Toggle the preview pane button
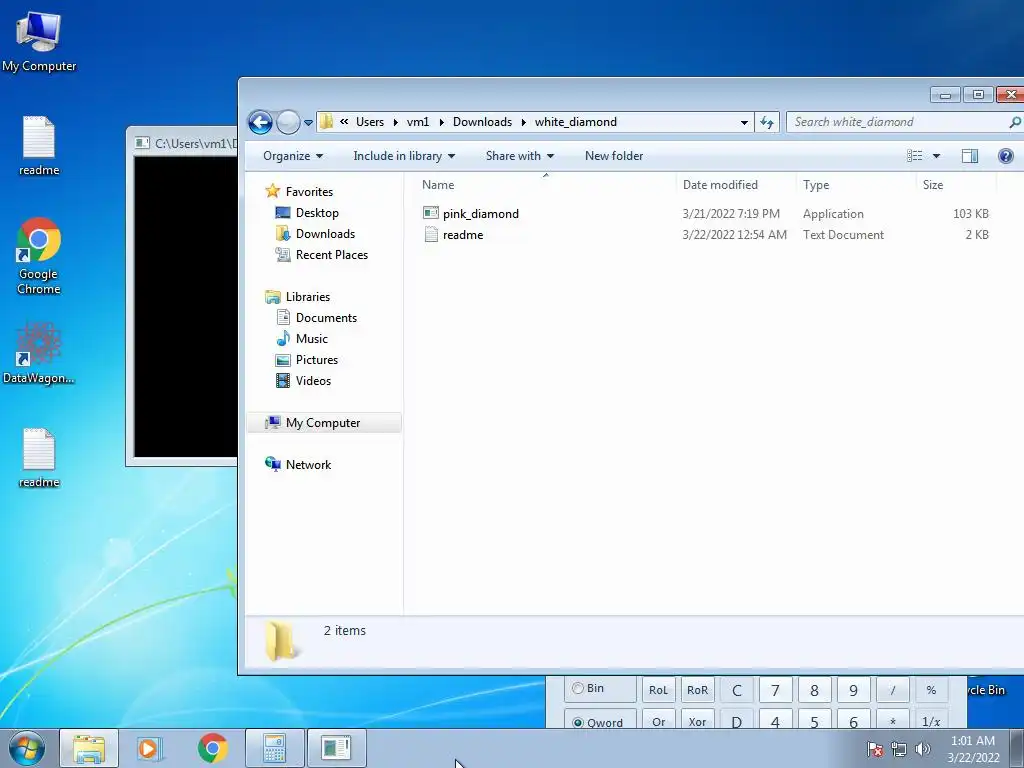The height and width of the screenshot is (768, 1024). pos(970,155)
